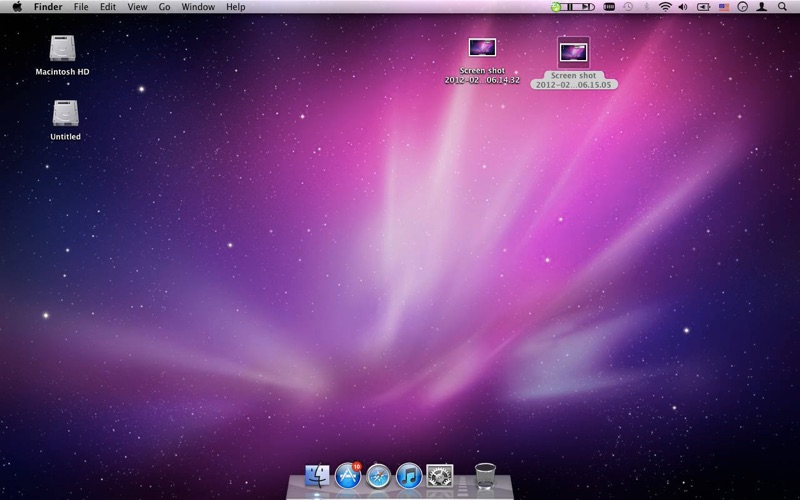Open the Help menu
Screen dimensions: 800x500
[236, 7]
